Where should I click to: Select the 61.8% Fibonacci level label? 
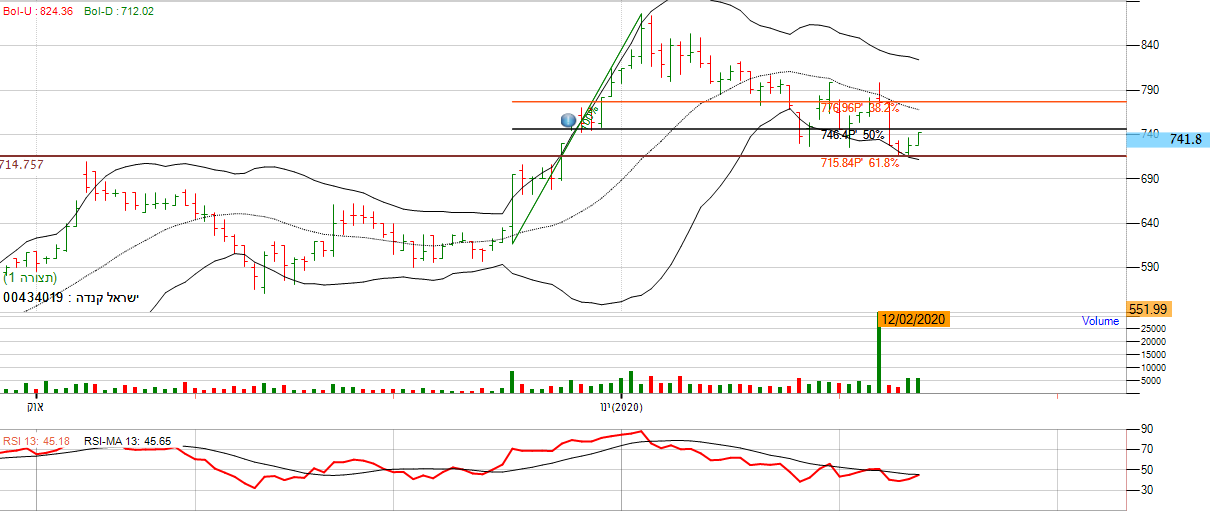[859, 162]
